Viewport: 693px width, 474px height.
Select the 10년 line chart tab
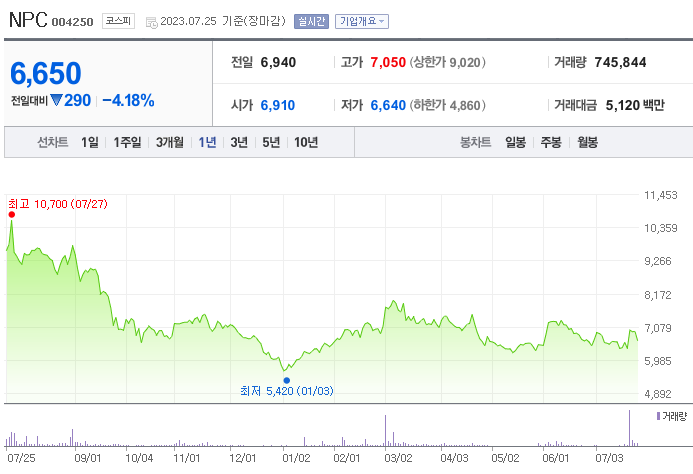click(306, 142)
